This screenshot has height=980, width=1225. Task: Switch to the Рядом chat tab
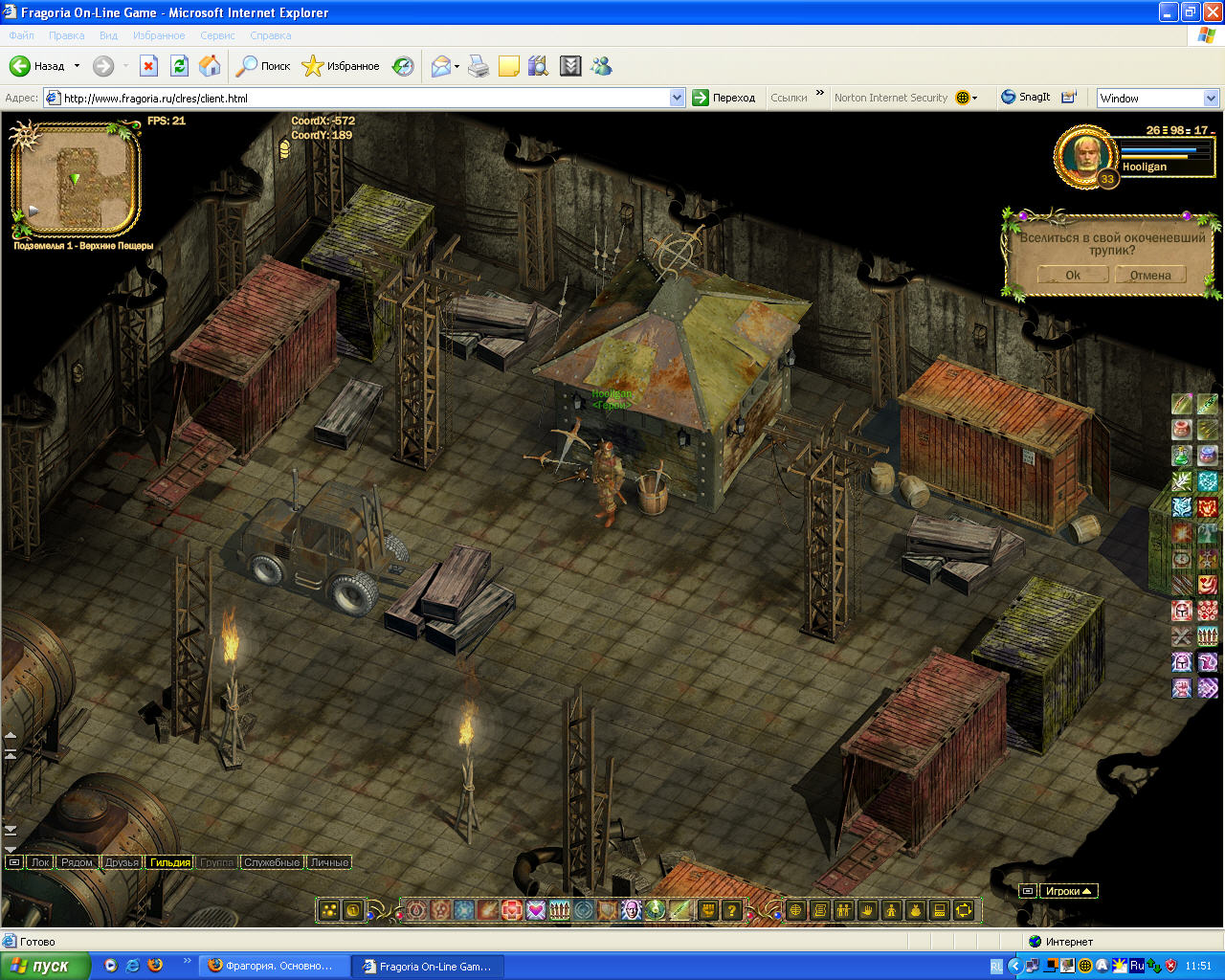[77, 862]
